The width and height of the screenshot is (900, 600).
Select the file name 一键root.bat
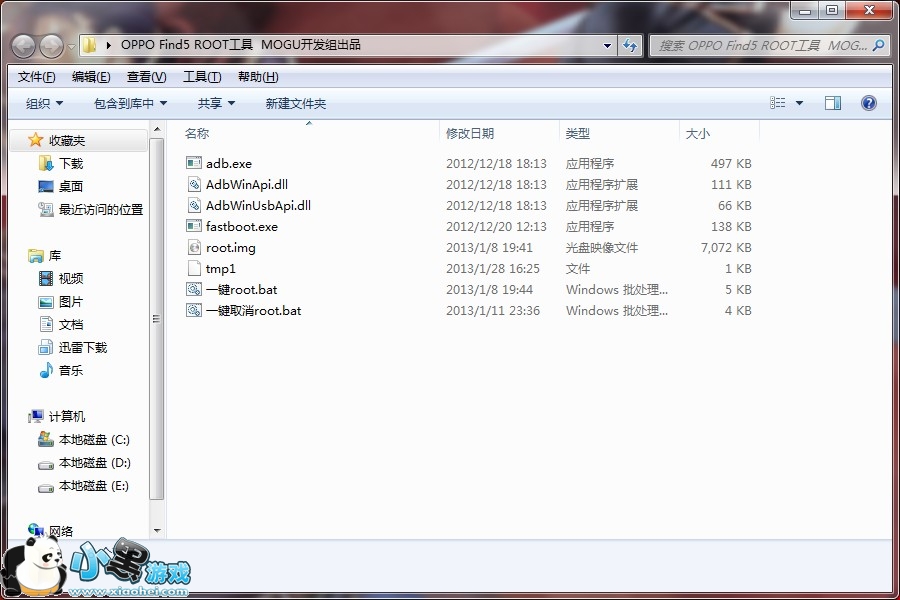(242, 290)
